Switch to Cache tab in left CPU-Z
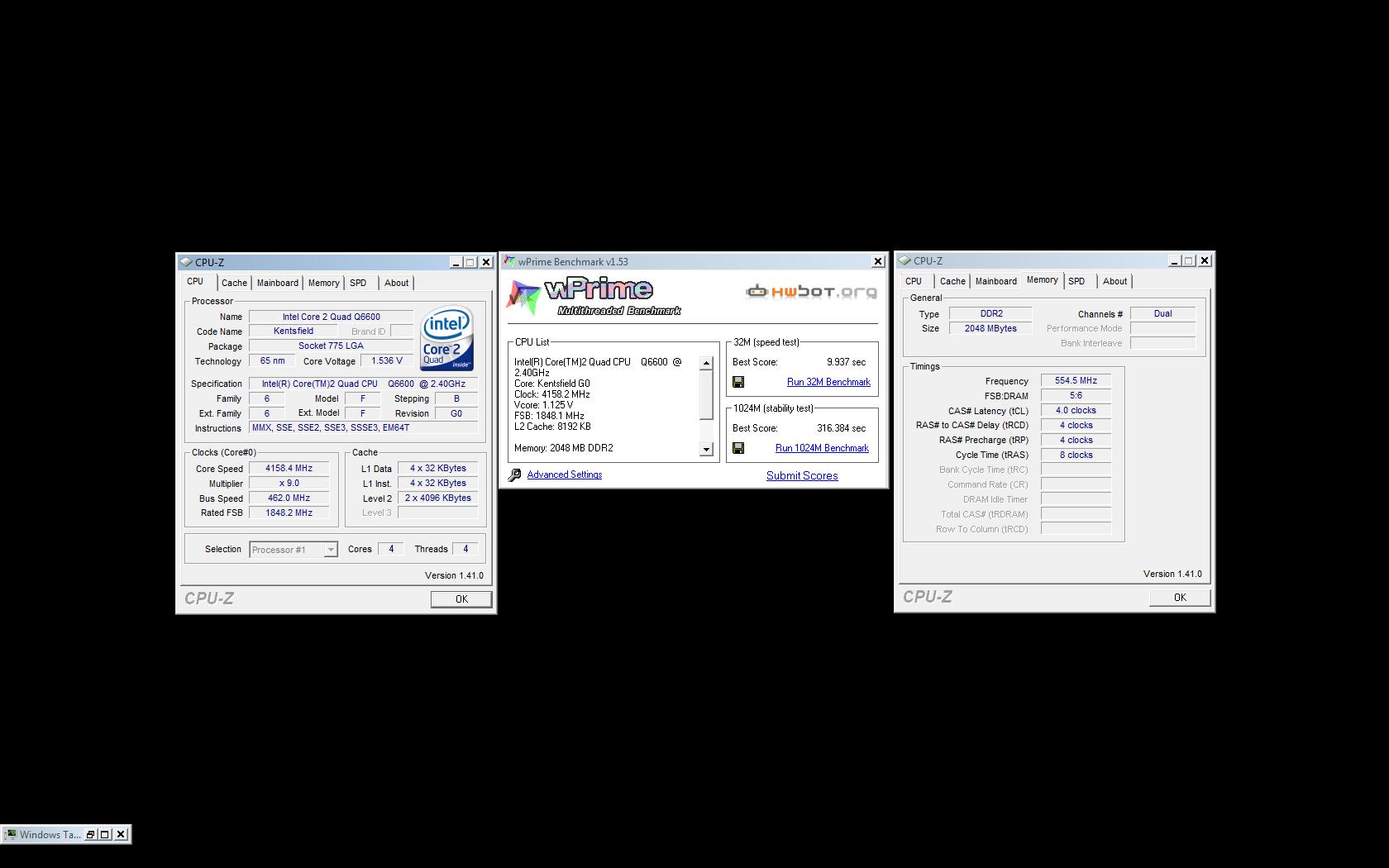Viewport: 1389px width, 868px height. (234, 283)
